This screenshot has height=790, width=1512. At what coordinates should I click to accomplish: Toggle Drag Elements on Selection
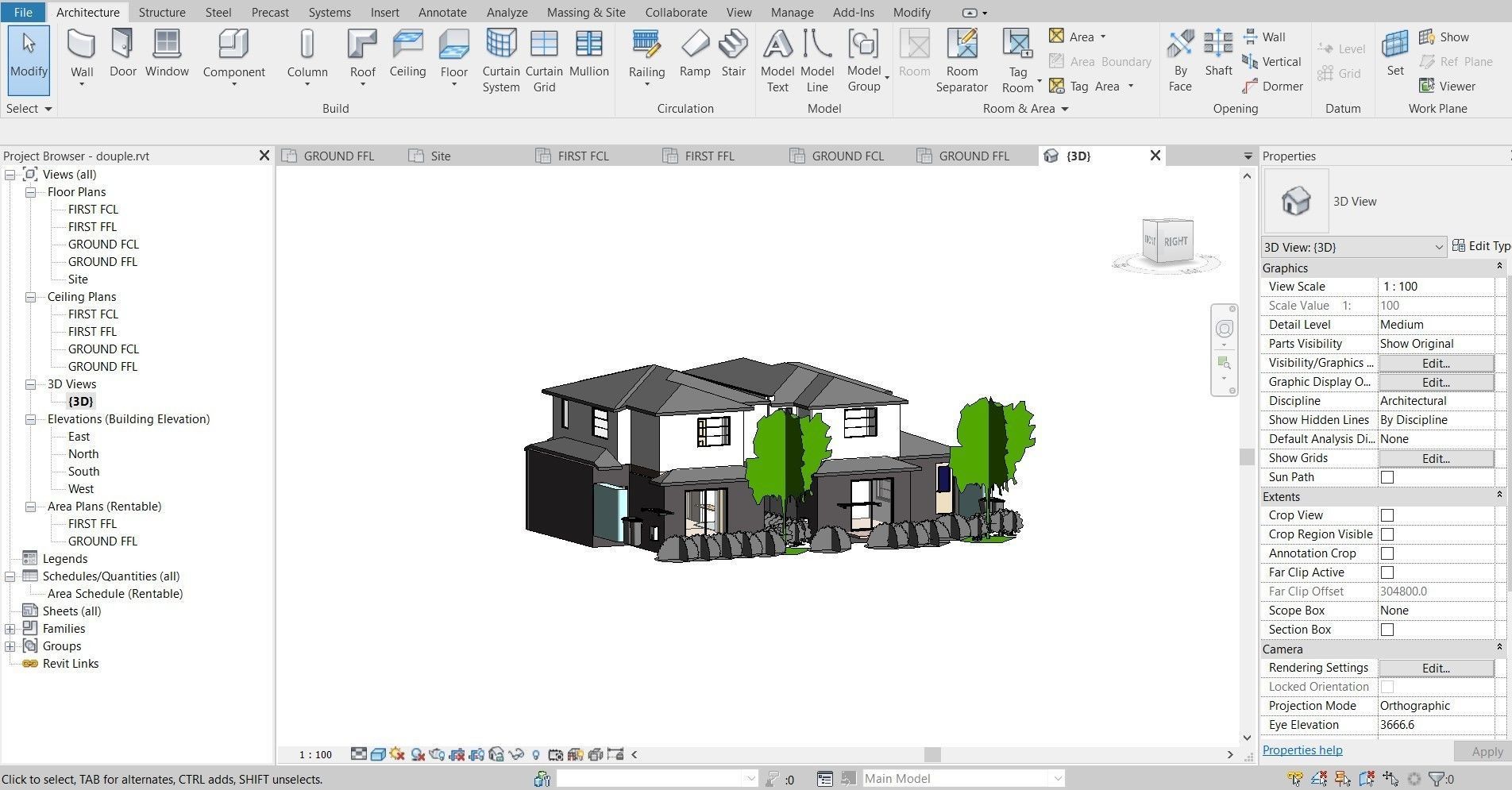click(x=1390, y=779)
